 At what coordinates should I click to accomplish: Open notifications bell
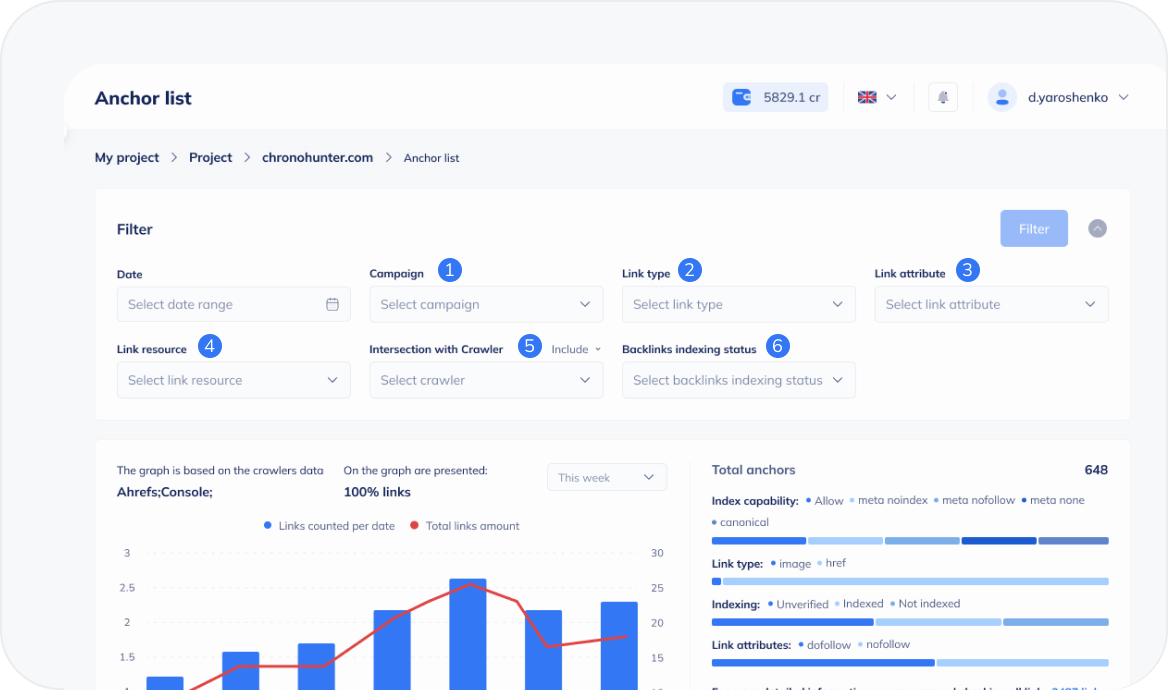(x=942, y=97)
